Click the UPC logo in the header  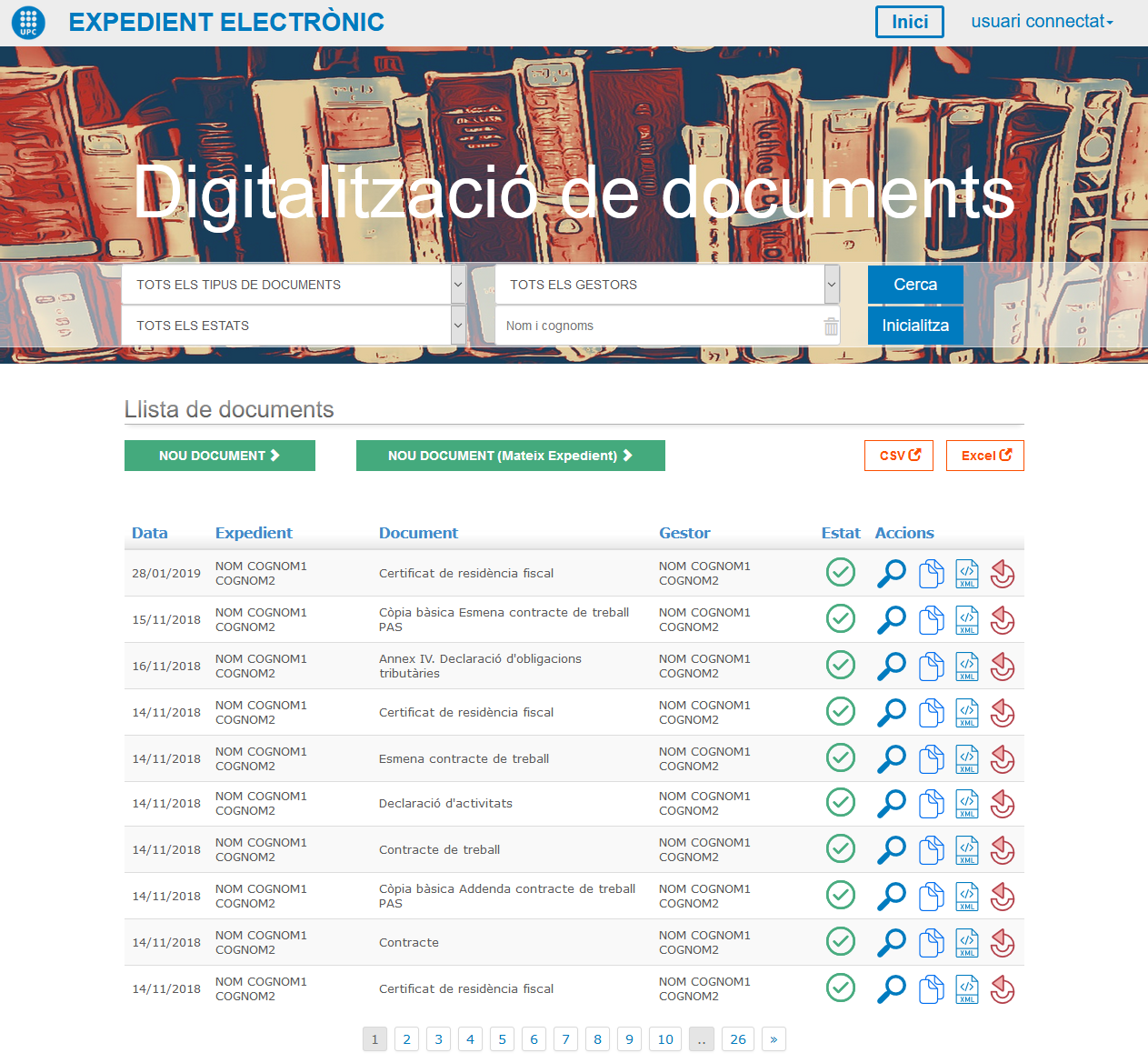coord(28,22)
